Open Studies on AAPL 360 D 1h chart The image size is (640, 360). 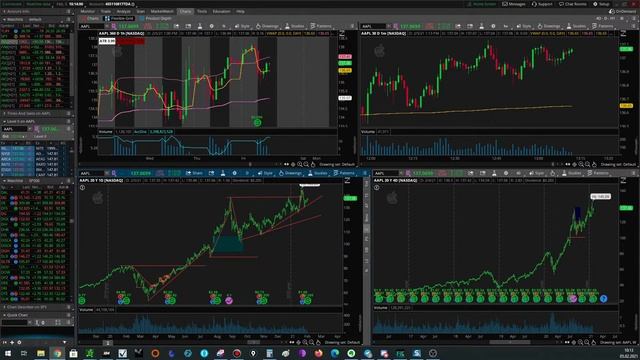pos(294,26)
